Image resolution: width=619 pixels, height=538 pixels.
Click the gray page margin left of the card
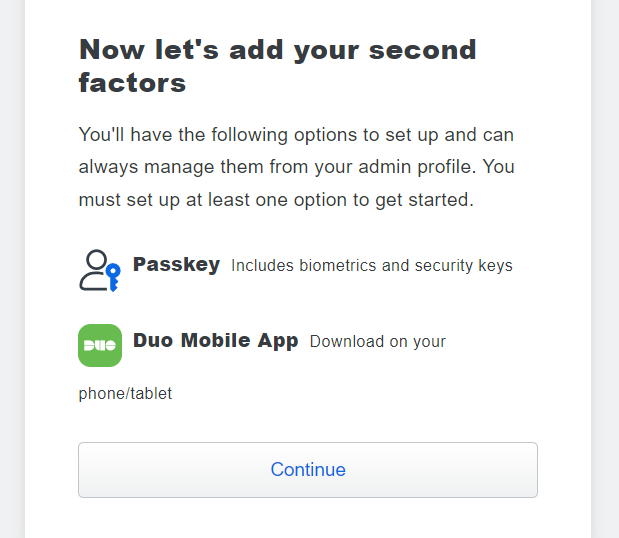coord(12,270)
